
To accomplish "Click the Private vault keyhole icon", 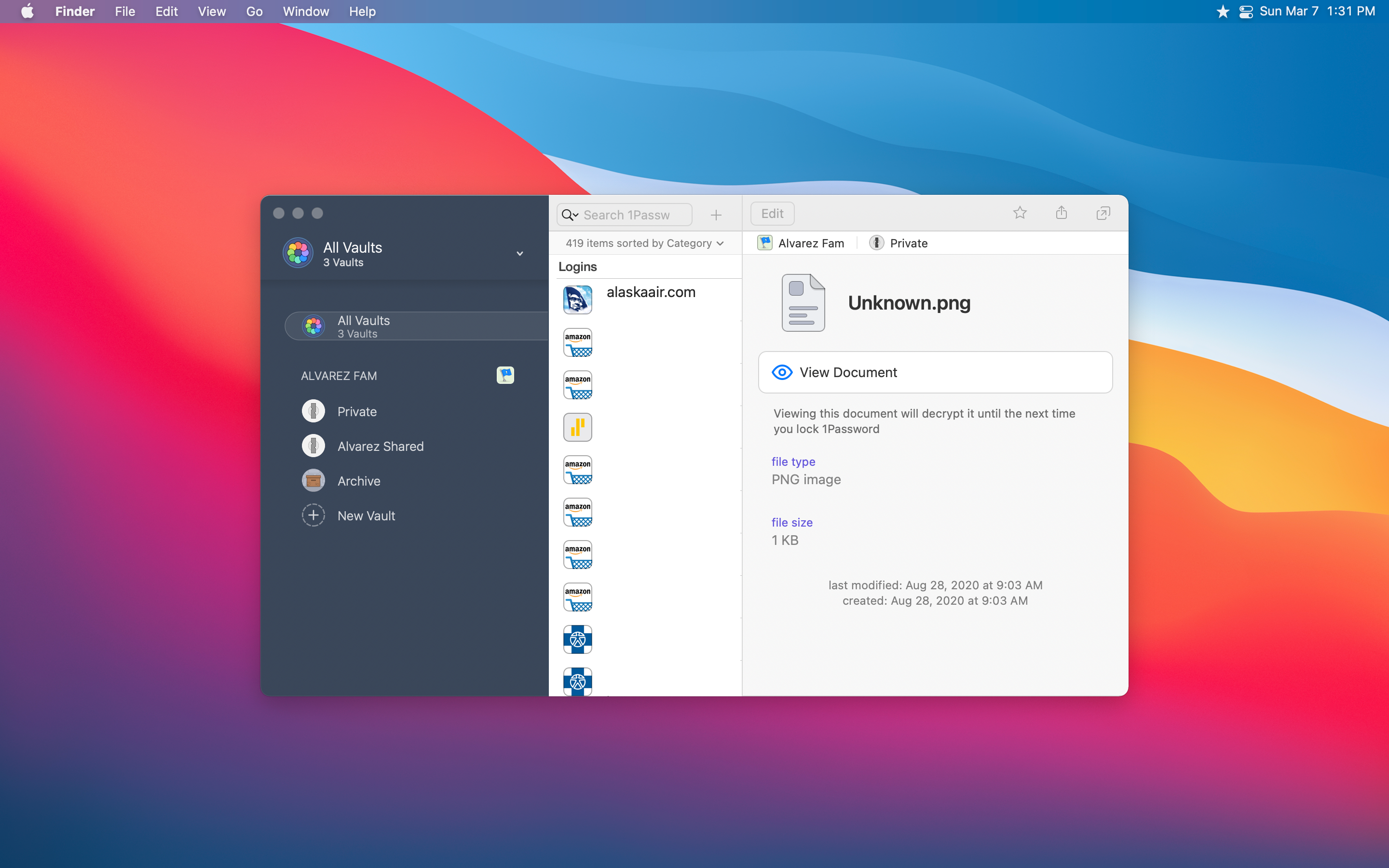I will (x=313, y=411).
